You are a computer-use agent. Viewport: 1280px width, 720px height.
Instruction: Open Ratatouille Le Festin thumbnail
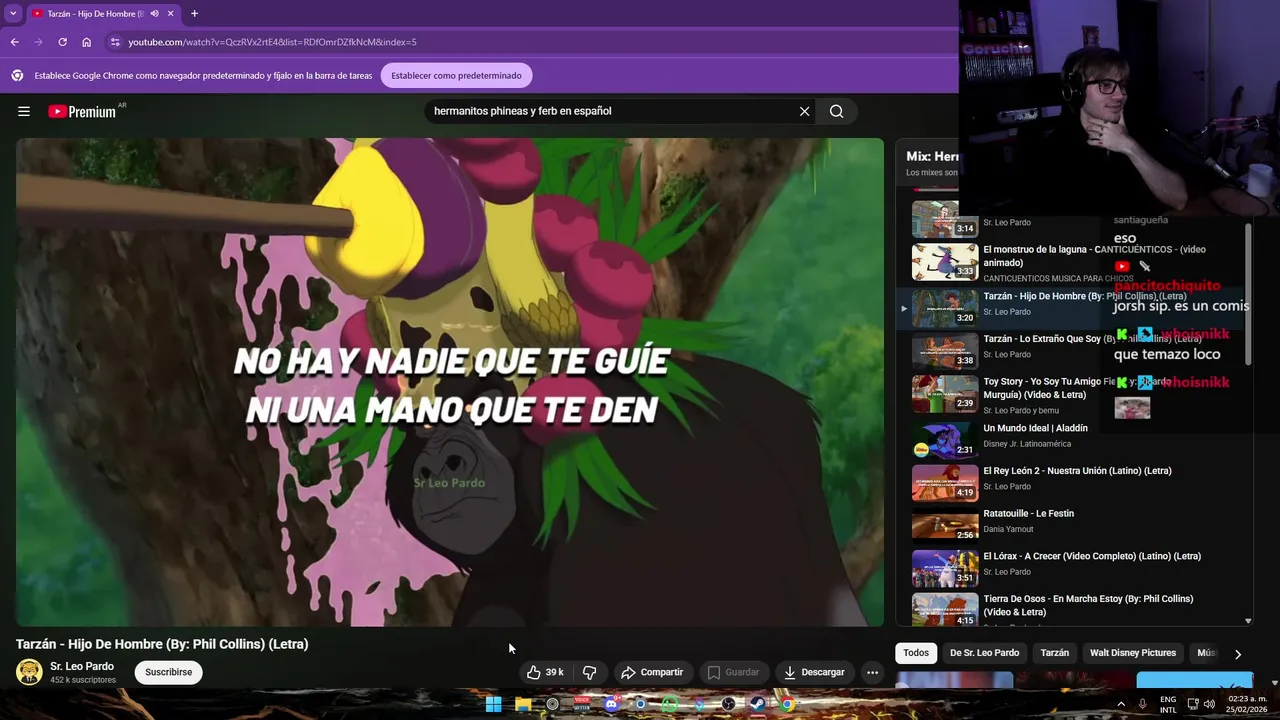point(945,524)
